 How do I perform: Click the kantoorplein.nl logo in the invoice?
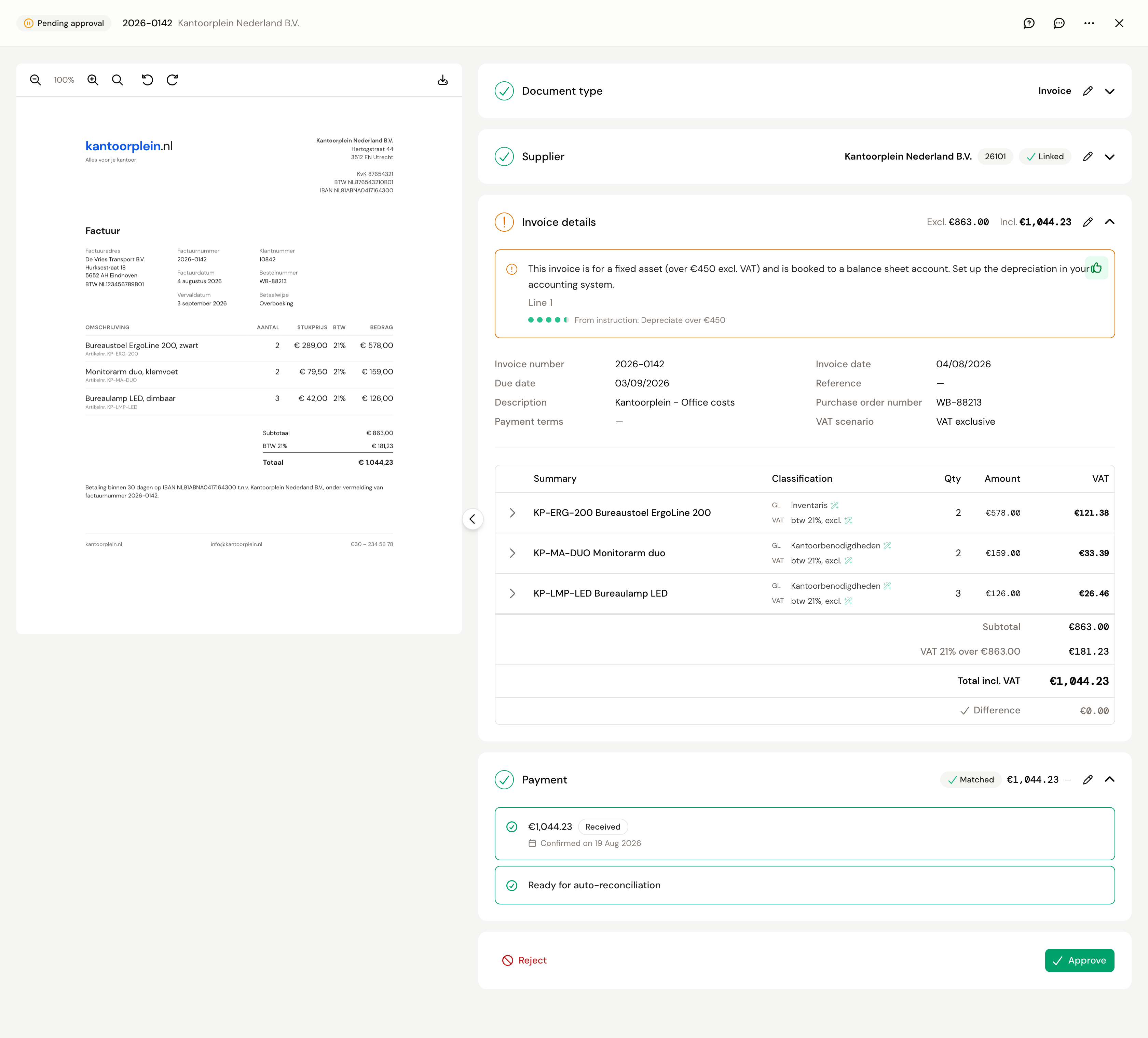[x=129, y=146]
